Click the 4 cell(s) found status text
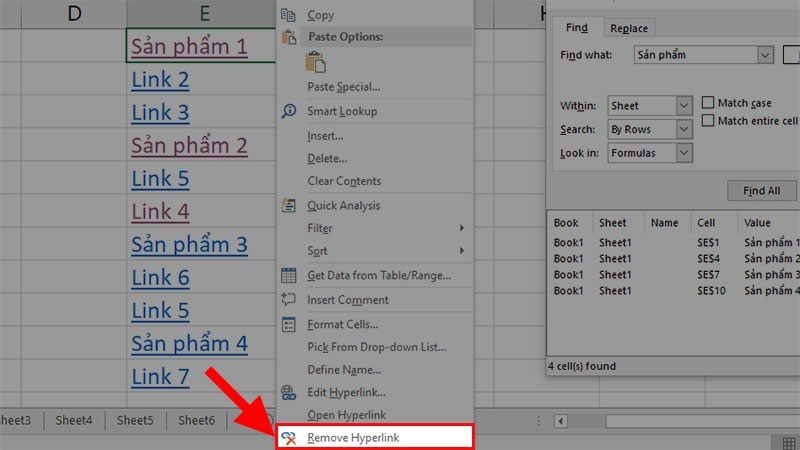 tap(582, 366)
